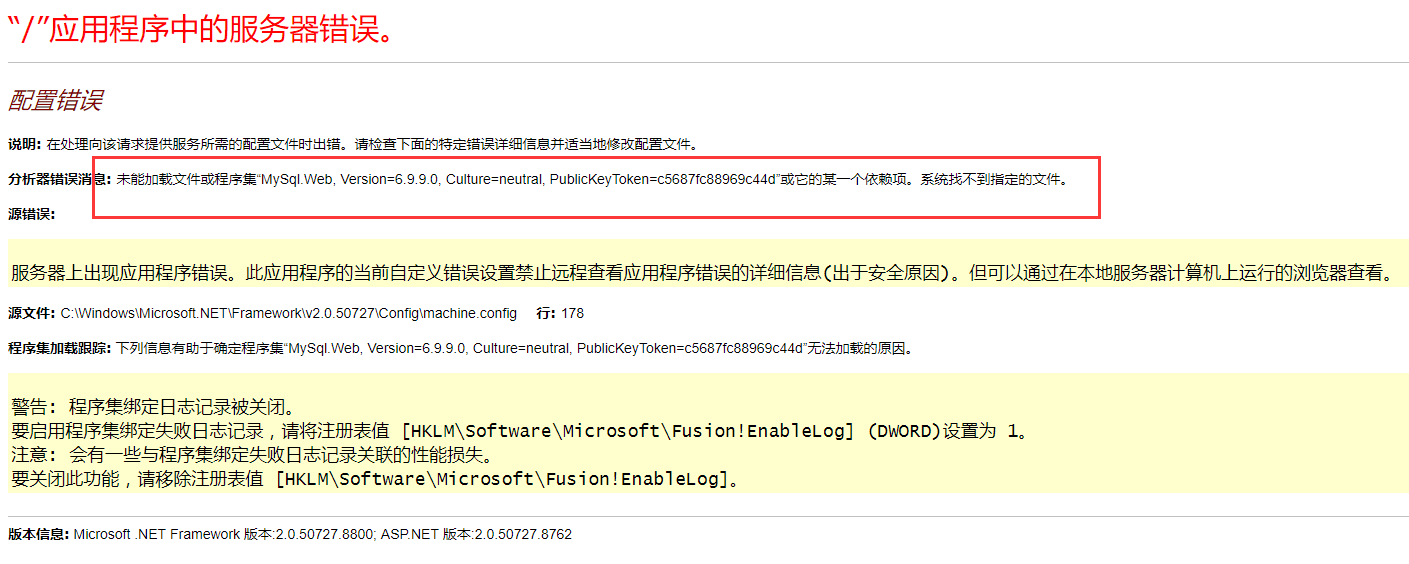
Task: Click the "(DWORD)设置为 1" registry instruction line
Action: point(520,431)
